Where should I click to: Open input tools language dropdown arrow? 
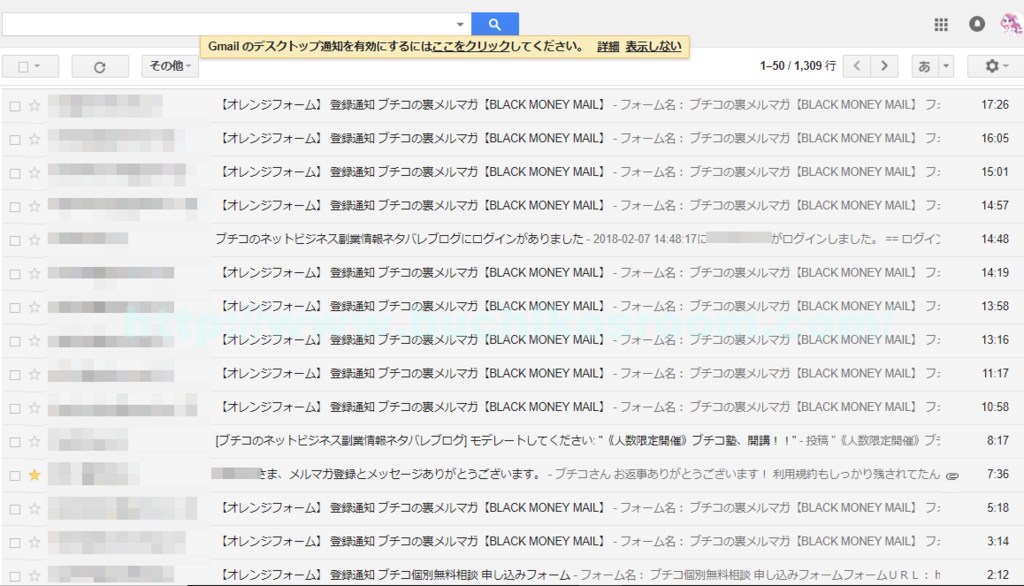pos(946,66)
